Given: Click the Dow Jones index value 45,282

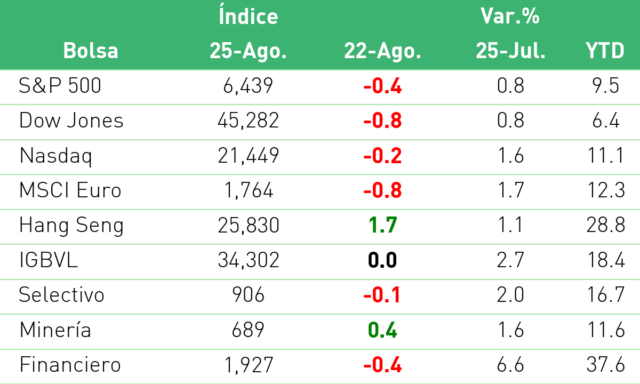Looking at the screenshot, I should 248,121.
